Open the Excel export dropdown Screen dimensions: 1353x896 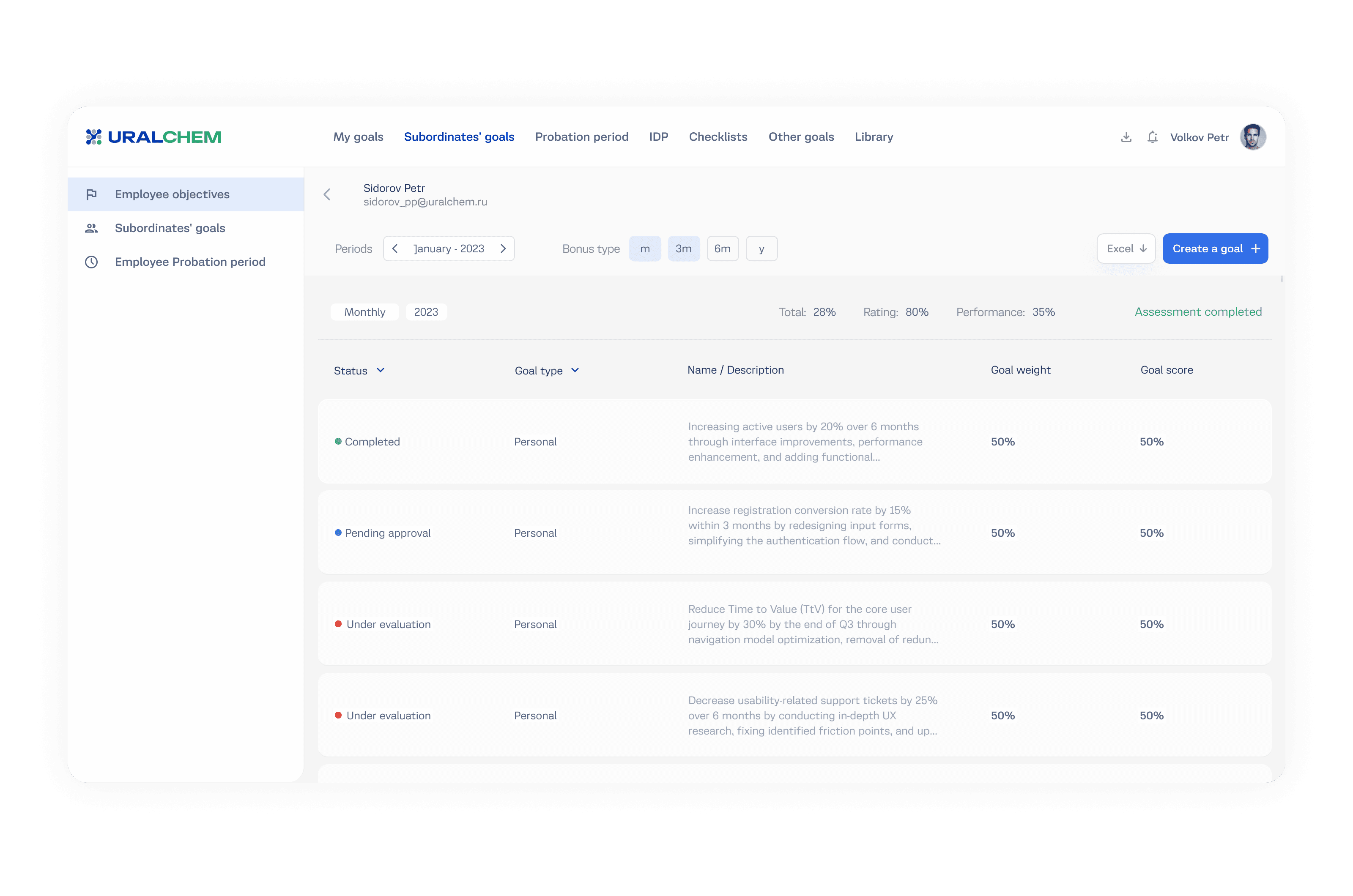coord(1126,249)
